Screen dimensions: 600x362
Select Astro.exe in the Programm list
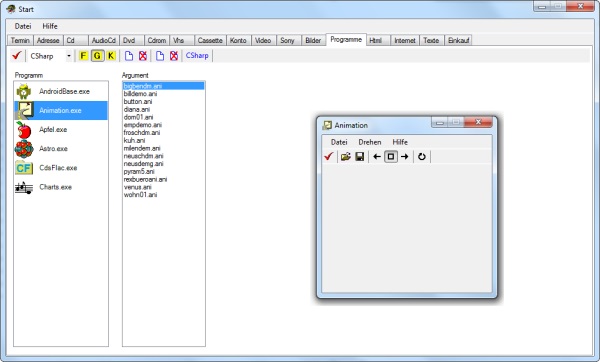click(61, 149)
